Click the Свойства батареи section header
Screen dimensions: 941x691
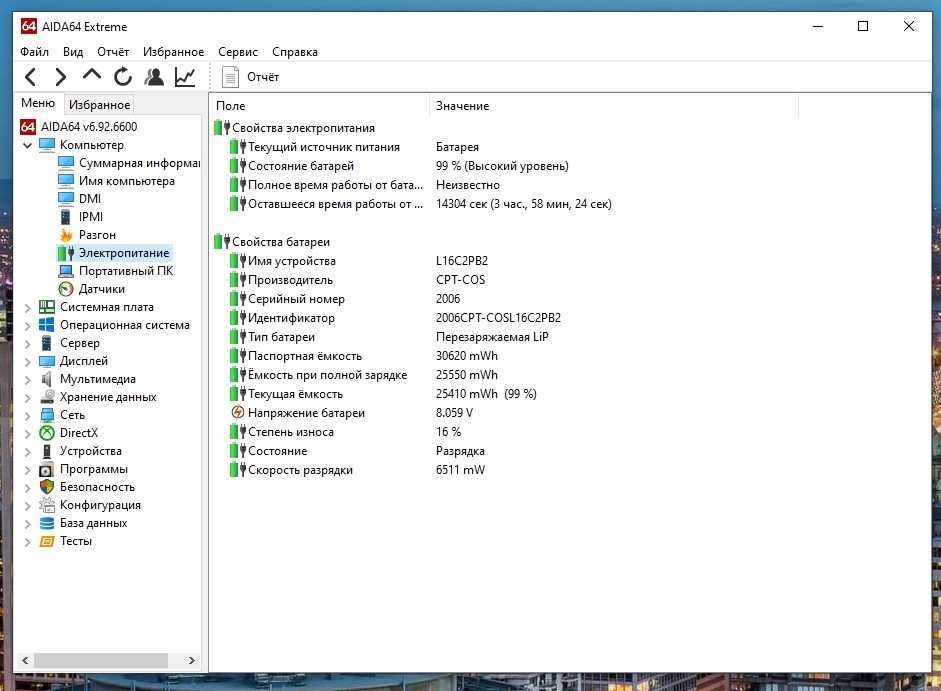pos(281,242)
